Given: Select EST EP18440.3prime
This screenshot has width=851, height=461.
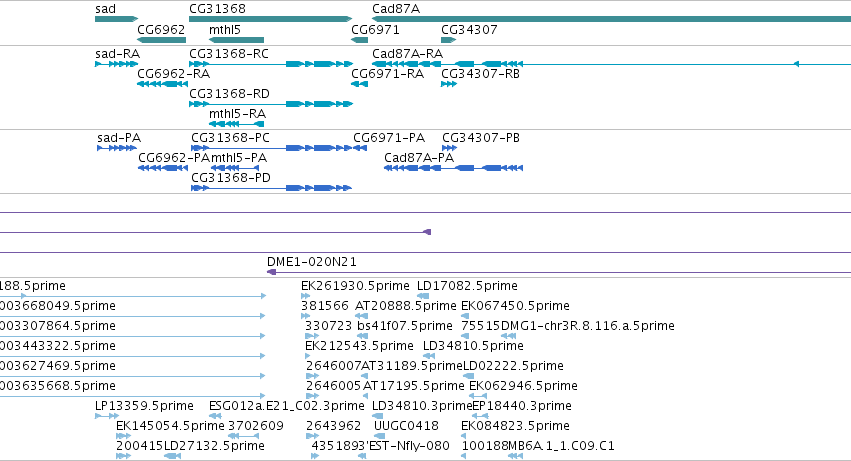Looking at the screenshot, I should (x=522, y=406).
